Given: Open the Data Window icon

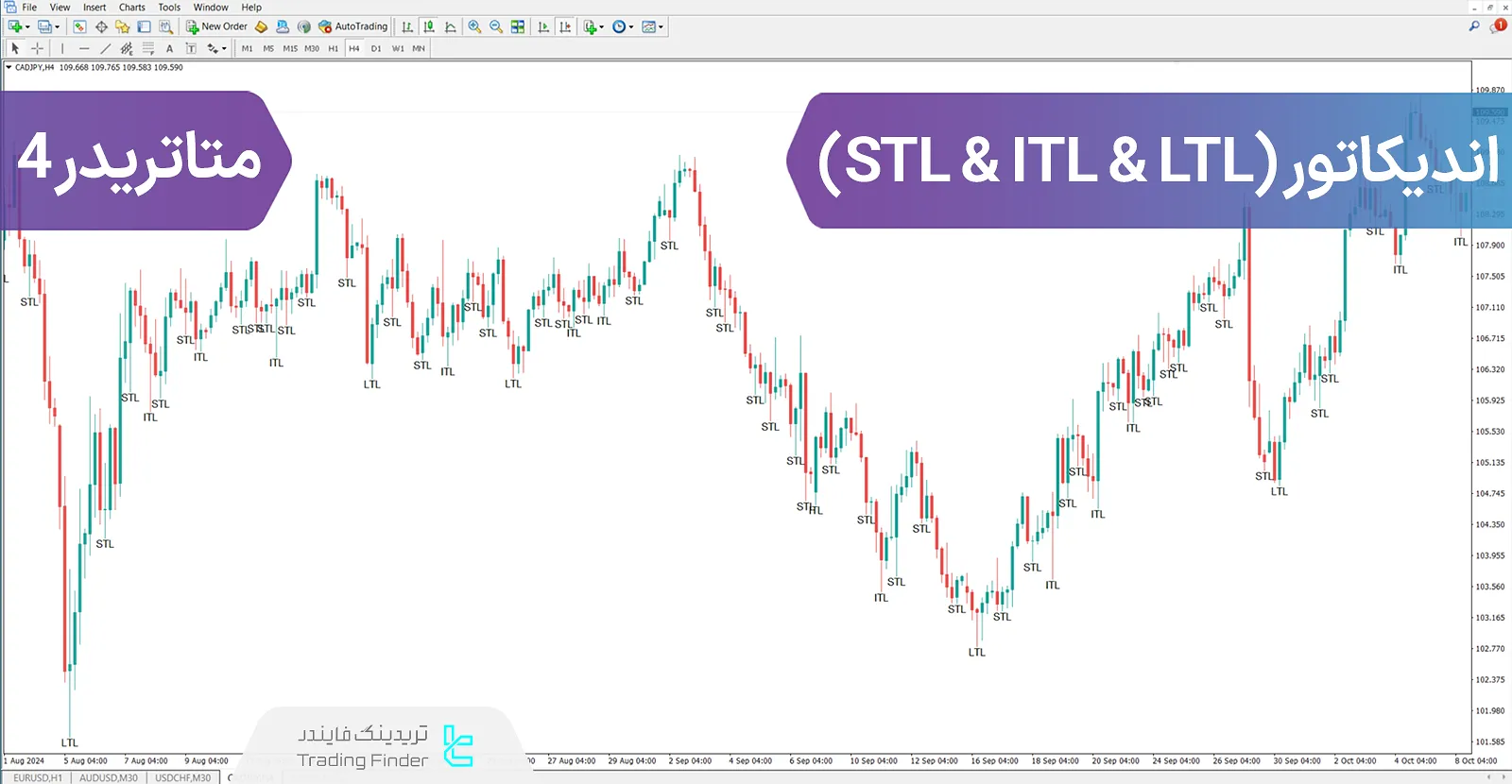Looking at the screenshot, I should (x=101, y=26).
